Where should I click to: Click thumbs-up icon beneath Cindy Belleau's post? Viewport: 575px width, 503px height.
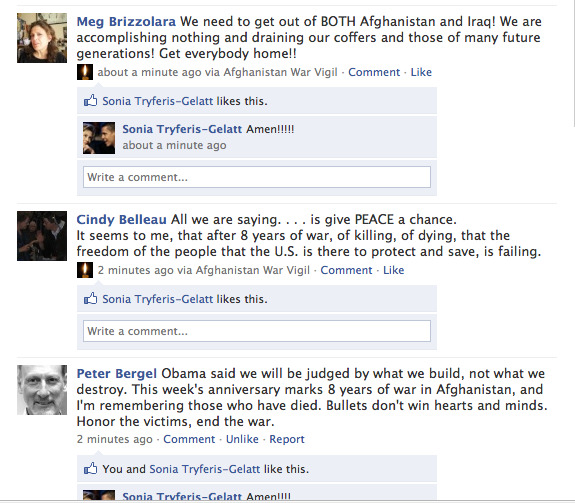(x=91, y=298)
